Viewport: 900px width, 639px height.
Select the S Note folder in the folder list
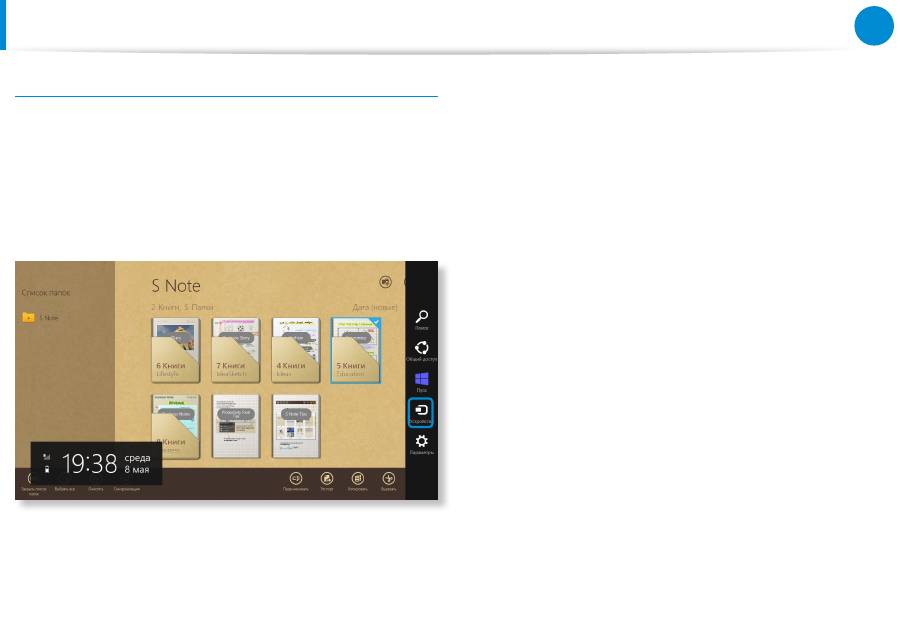click(x=40, y=318)
